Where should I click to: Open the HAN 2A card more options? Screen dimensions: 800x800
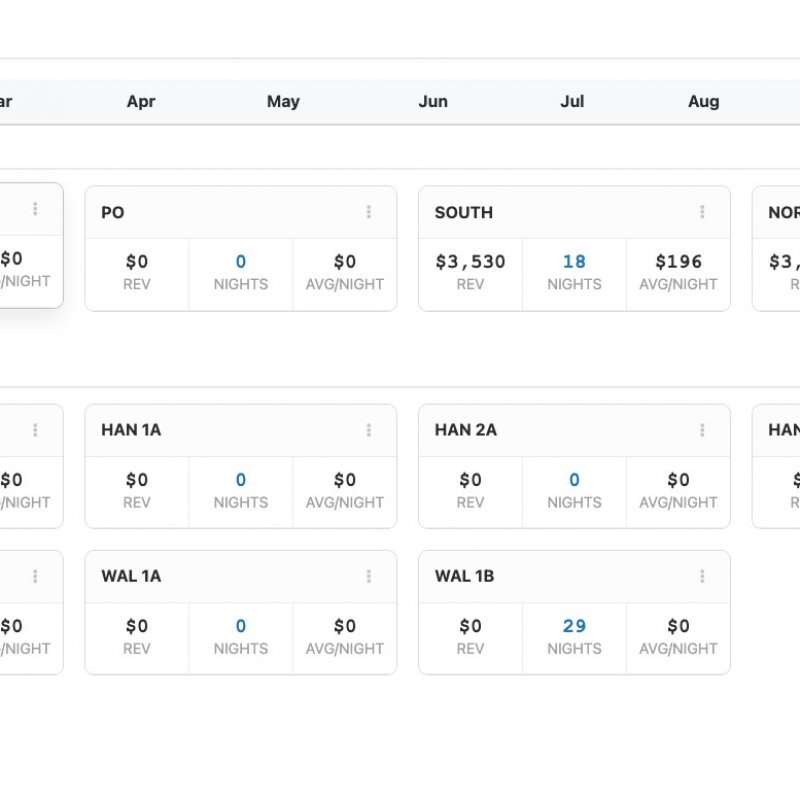coord(702,430)
